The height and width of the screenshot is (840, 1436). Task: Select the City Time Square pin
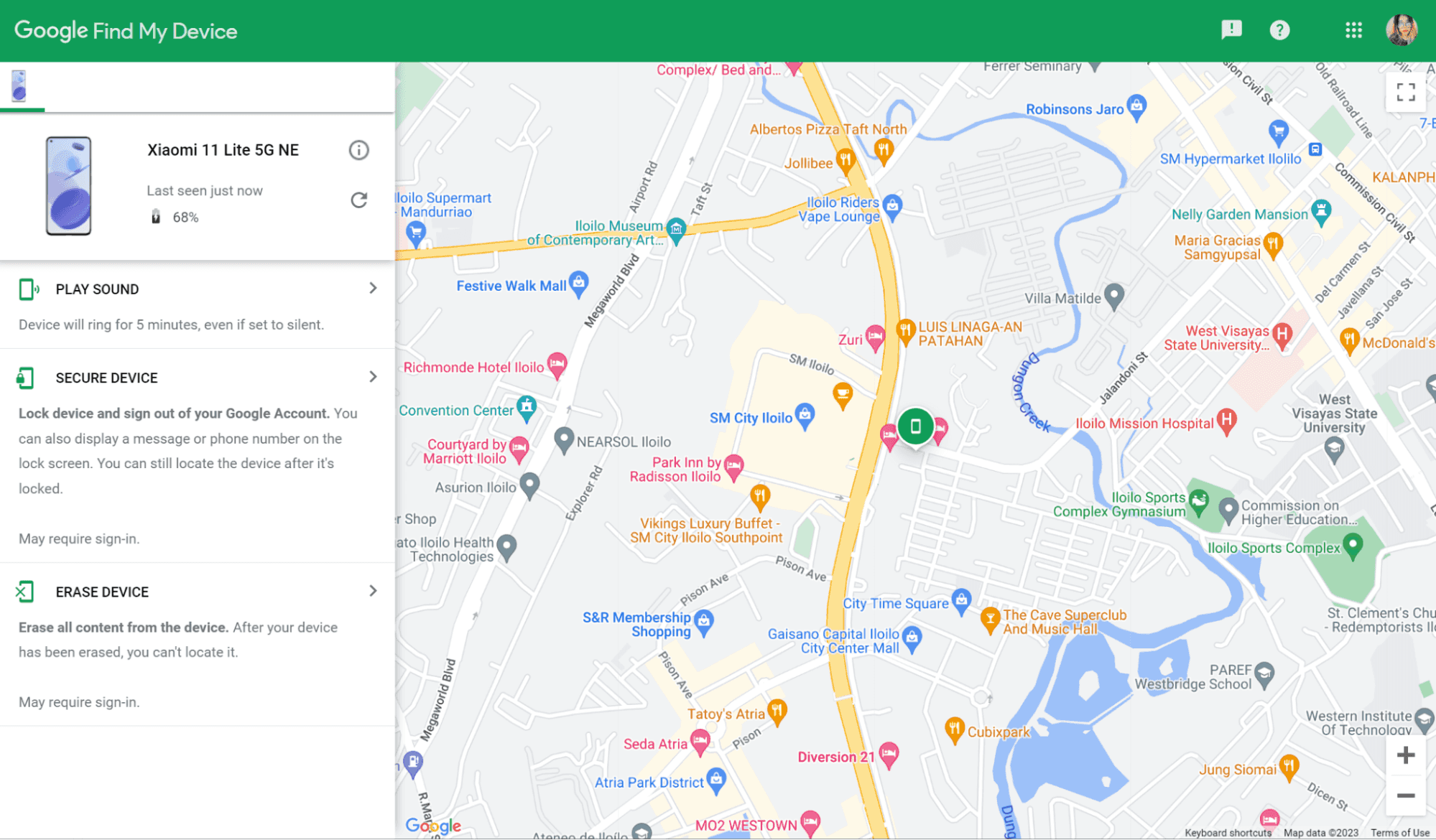click(x=961, y=602)
